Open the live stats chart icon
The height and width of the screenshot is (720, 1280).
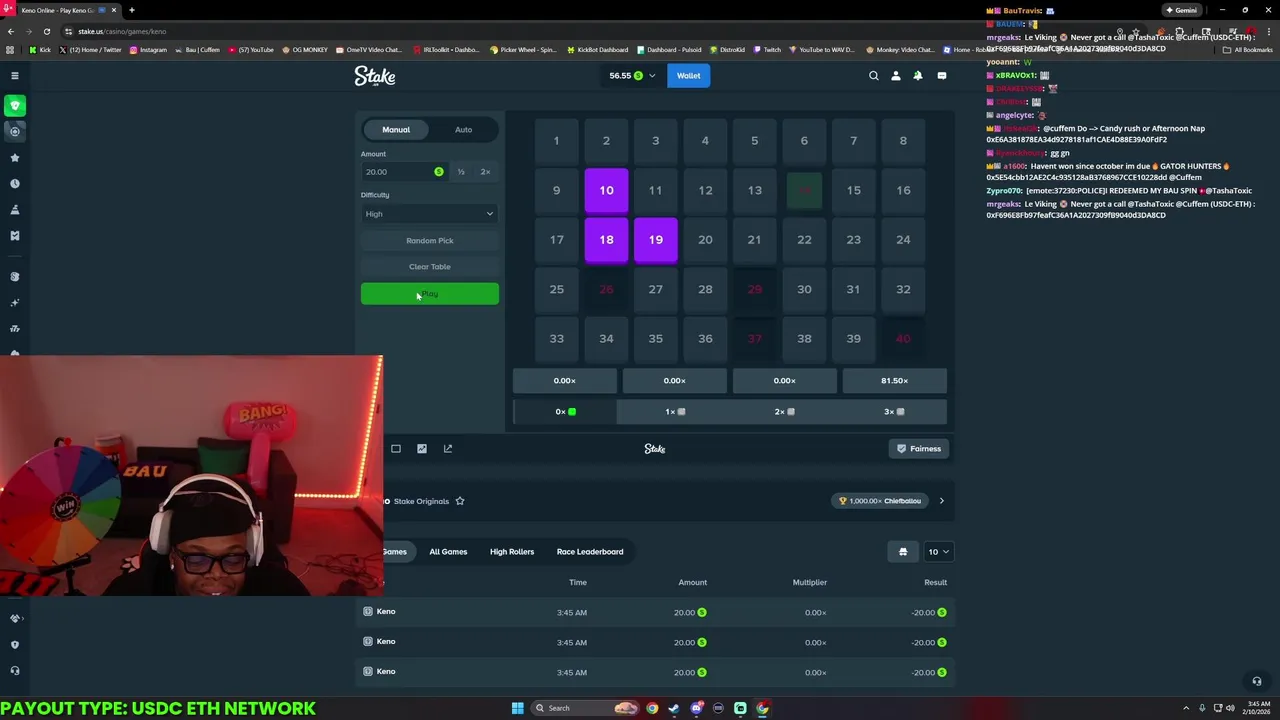click(x=422, y=449)
